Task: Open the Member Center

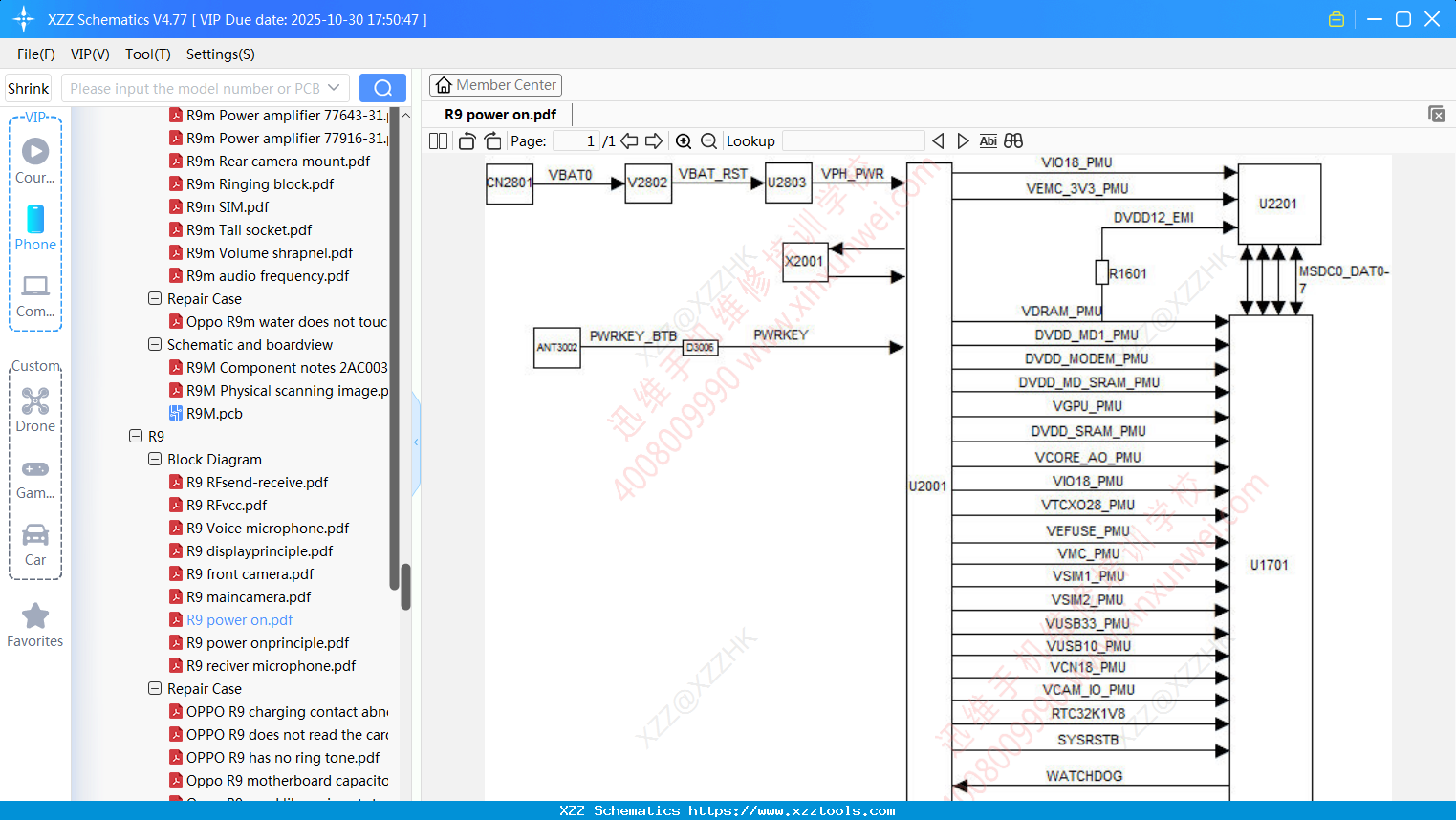Action: [x=495, y=85]
